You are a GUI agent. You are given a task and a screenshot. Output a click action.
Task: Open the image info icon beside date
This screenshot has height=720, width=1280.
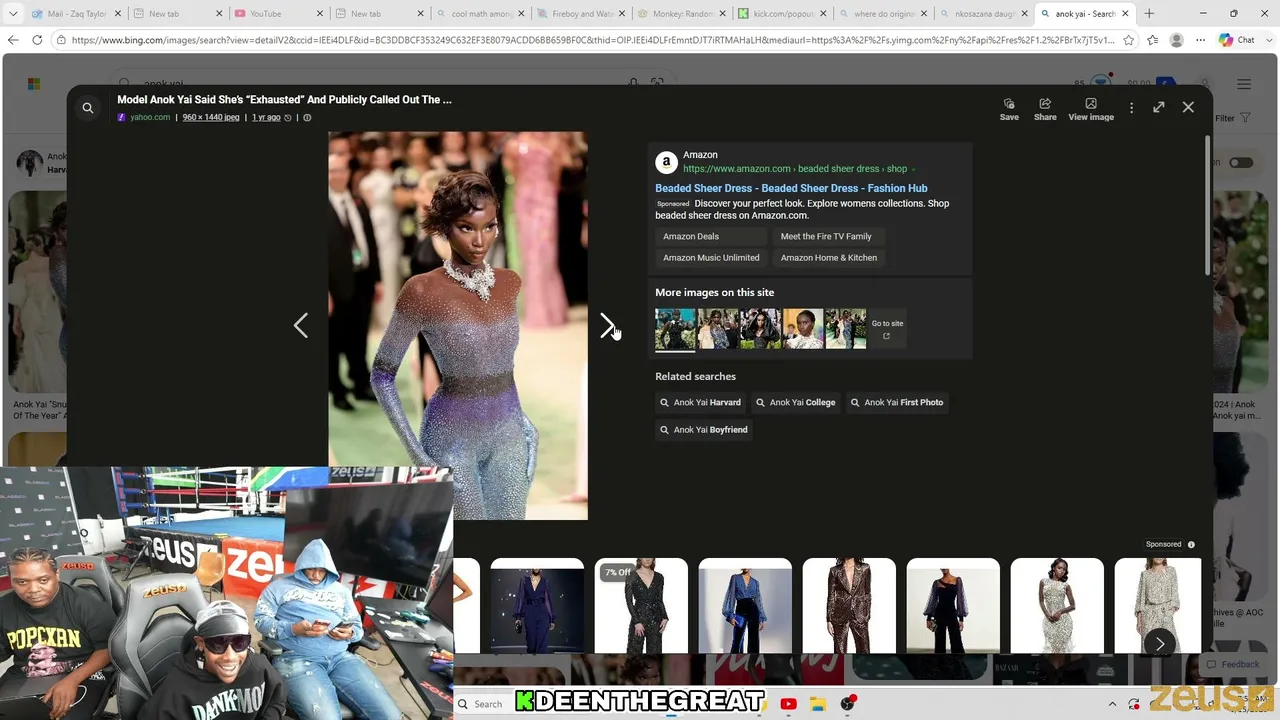coord(307,118)
